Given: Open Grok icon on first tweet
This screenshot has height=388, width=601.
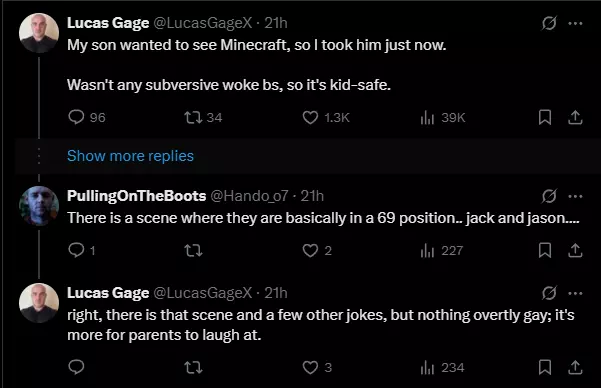Looking at the screenshot, I should coord(549,23).
